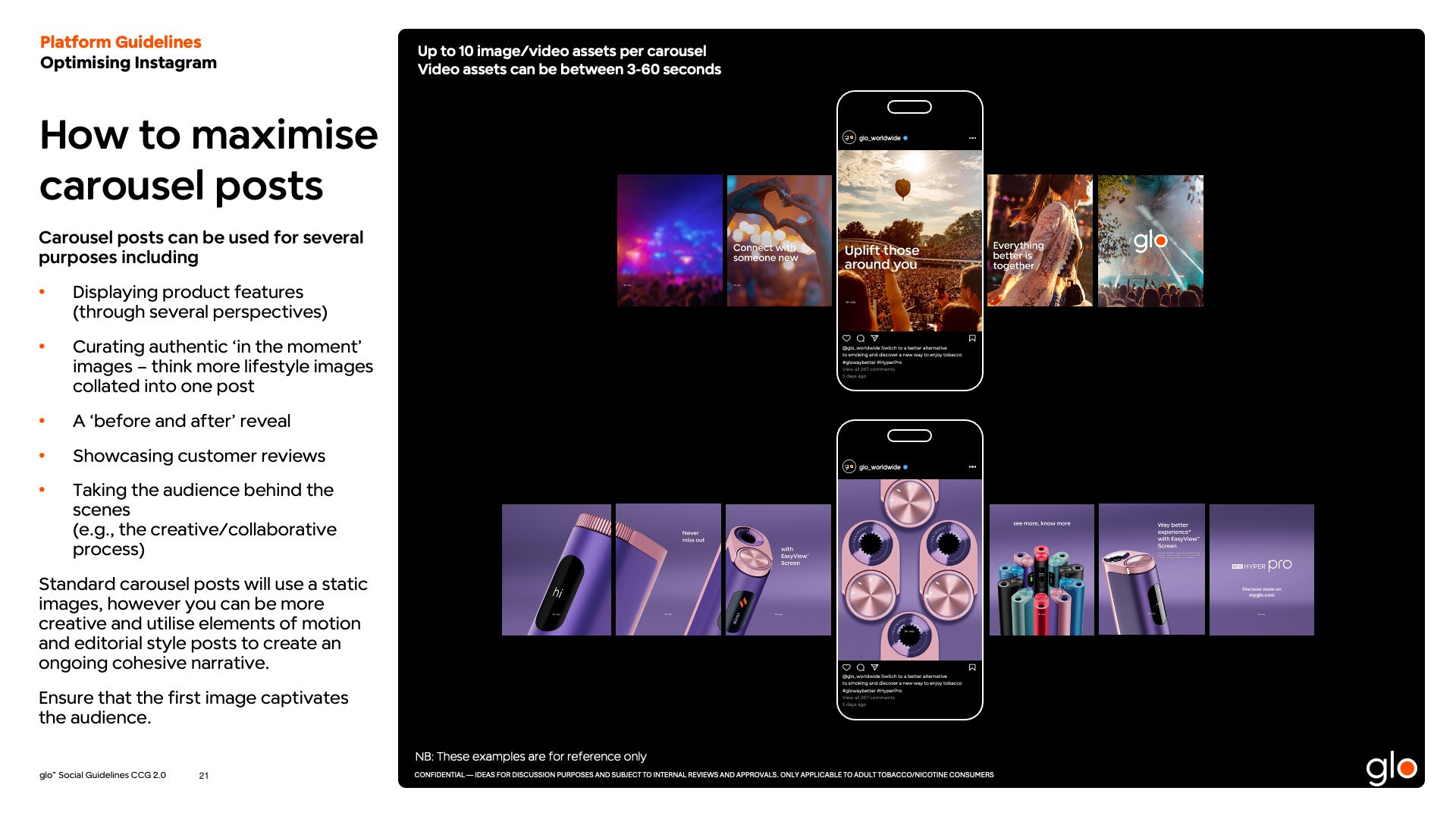Screen dimensions: 1456x819
Task: Select the 'Never miss out' product image
Action: click(668, 570)
